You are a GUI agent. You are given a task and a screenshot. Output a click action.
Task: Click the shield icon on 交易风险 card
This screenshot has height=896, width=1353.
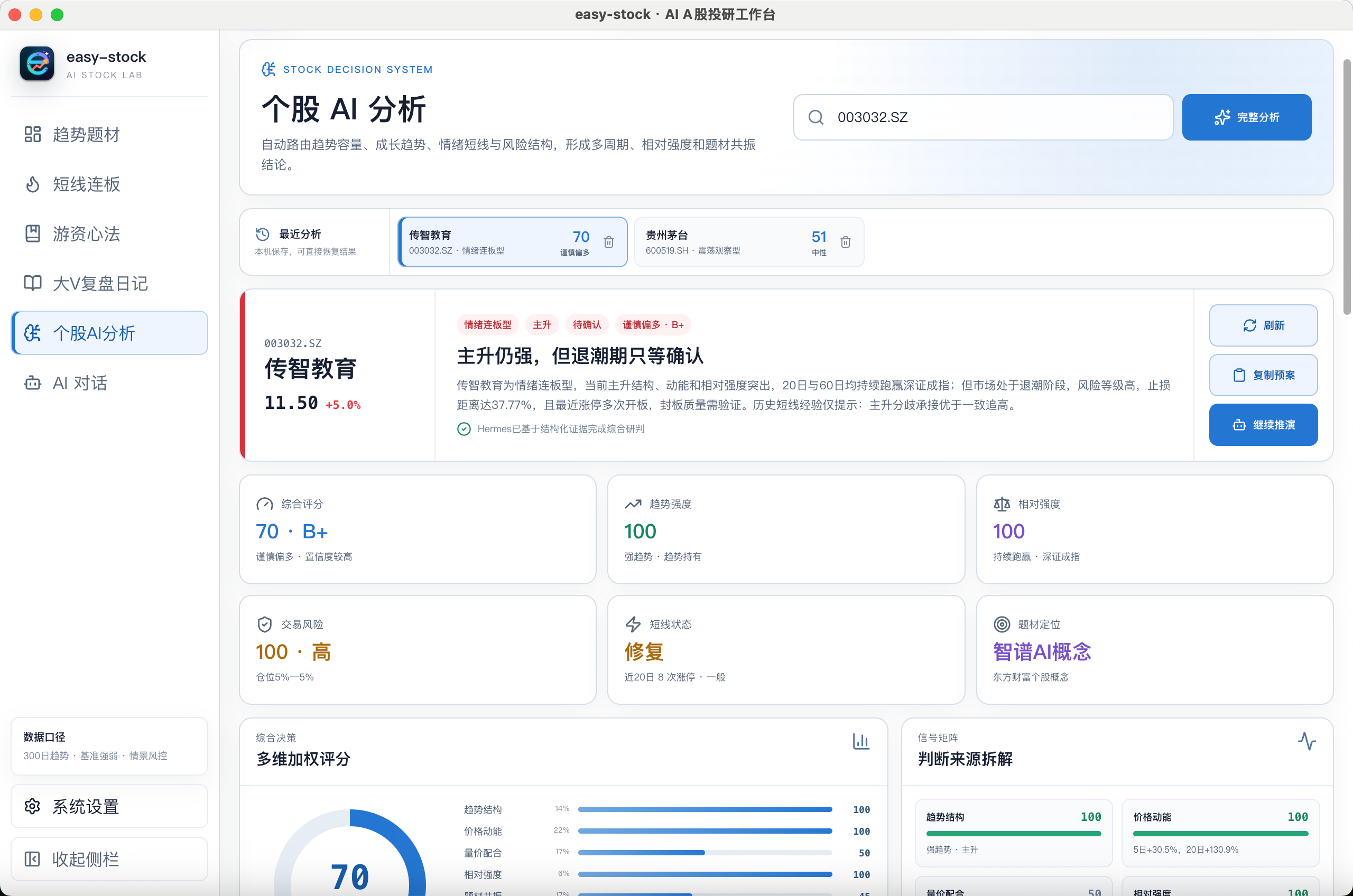click(x=265, y=624)
